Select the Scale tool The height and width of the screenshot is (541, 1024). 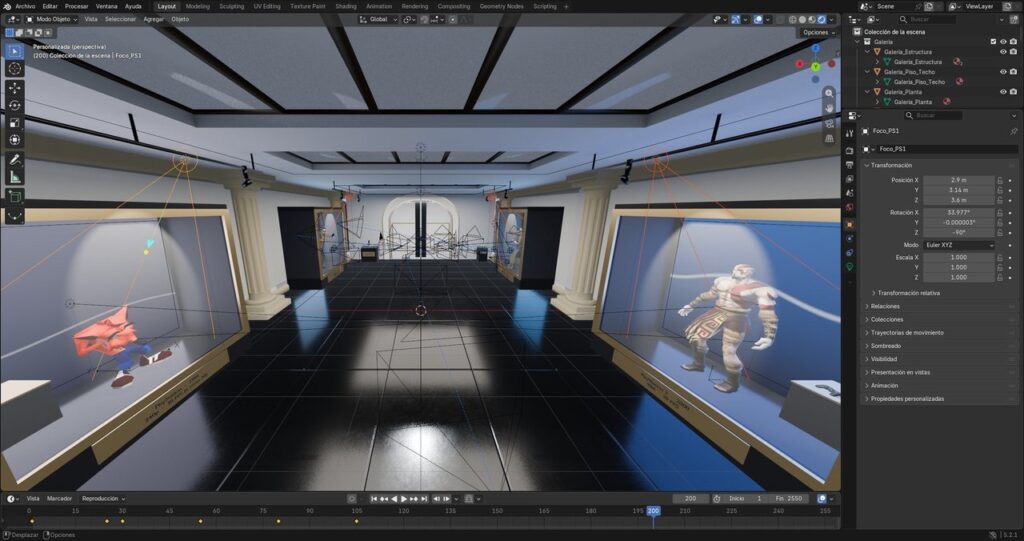click(x=14, y=123)
